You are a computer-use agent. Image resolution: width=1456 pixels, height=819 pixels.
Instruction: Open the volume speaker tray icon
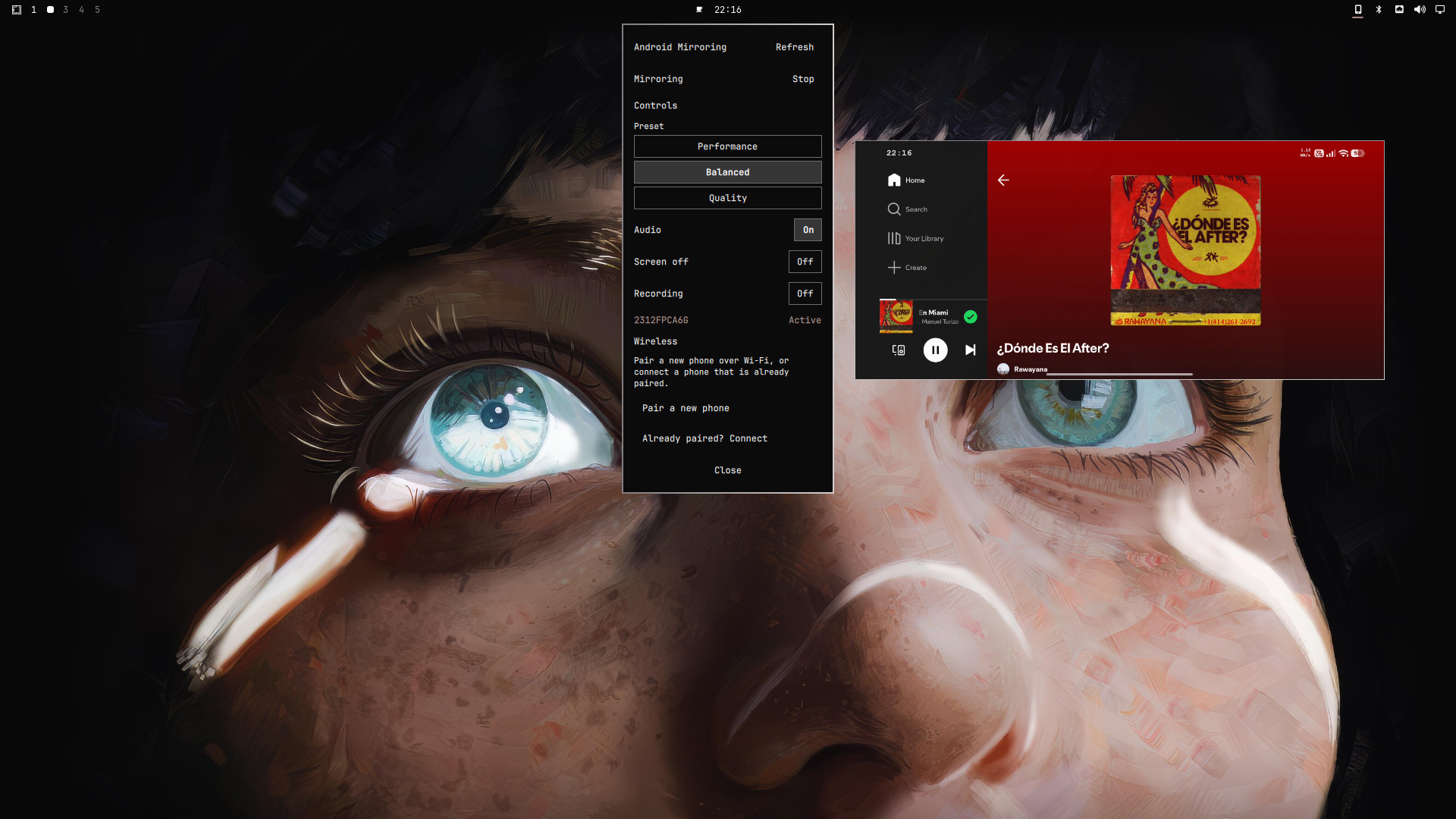pyautogui.click(x=1420, y=10)
